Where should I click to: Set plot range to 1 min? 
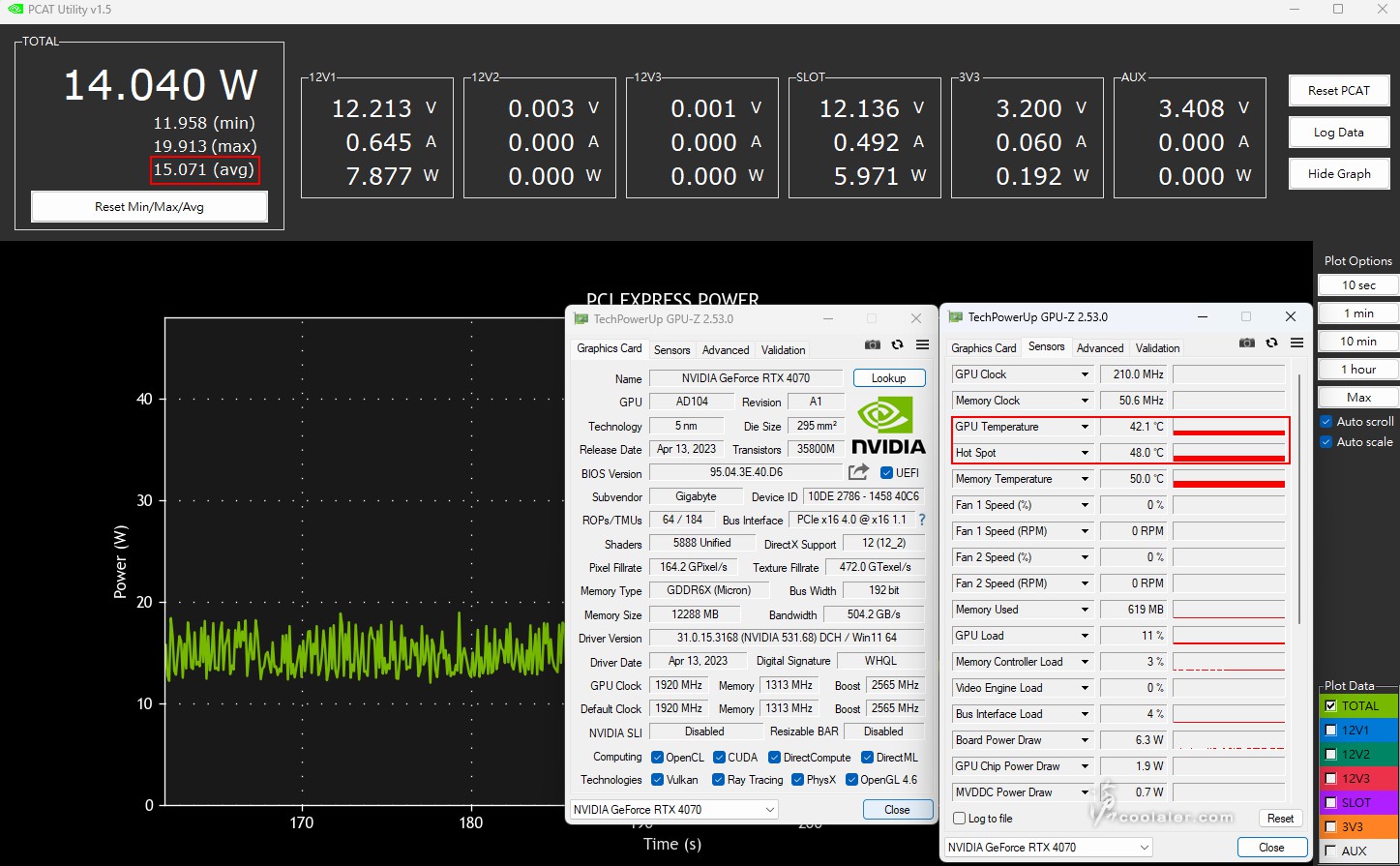pos(1358,314)
